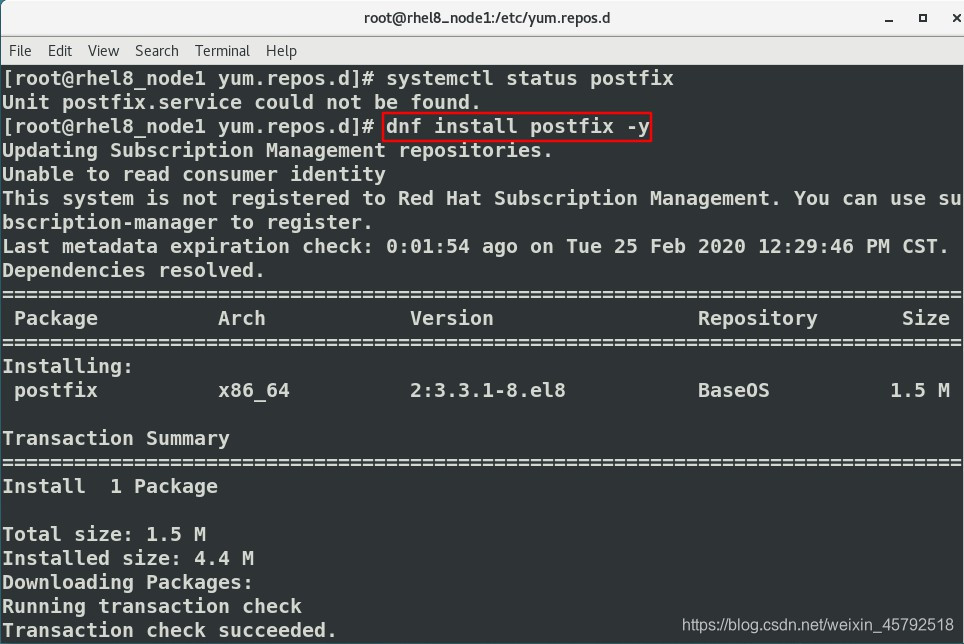Click 'Unit postfix.service could not be found.' line
The height and width of the screenshot is (644, 964).
241,103
